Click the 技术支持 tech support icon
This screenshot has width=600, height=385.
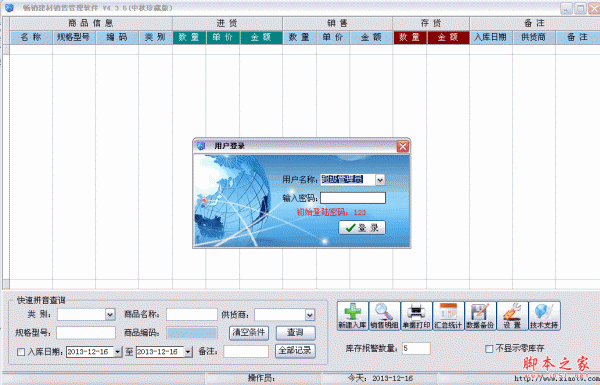[x=544, y=316]
